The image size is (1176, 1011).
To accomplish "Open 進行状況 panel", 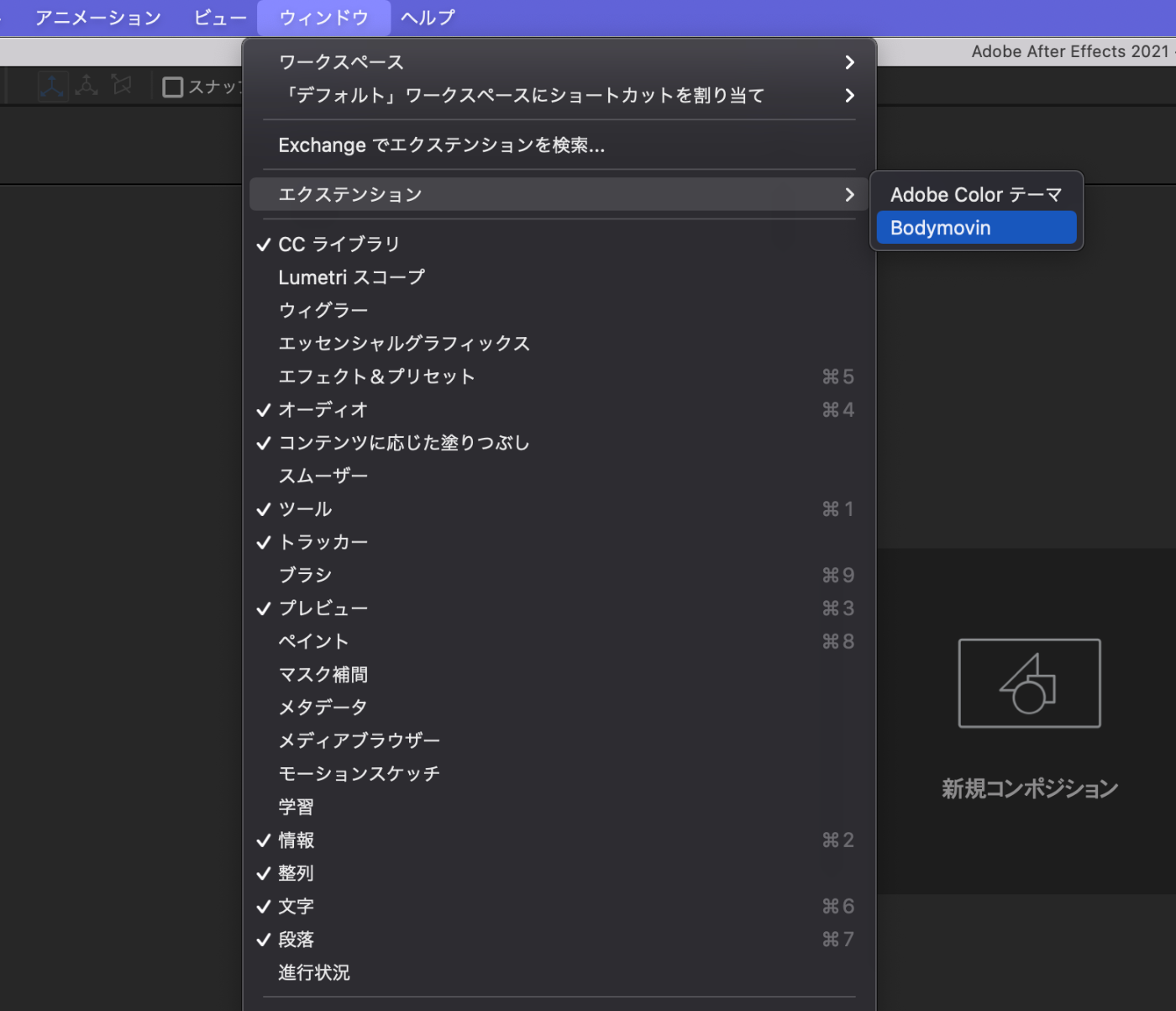I will [x=559, y=972].
